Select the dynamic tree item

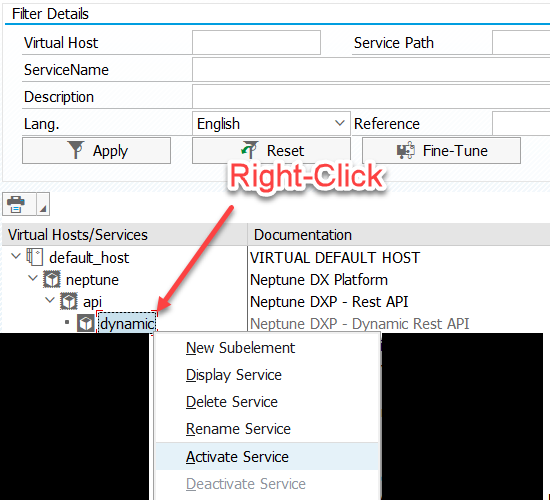(x=127, y=324)
